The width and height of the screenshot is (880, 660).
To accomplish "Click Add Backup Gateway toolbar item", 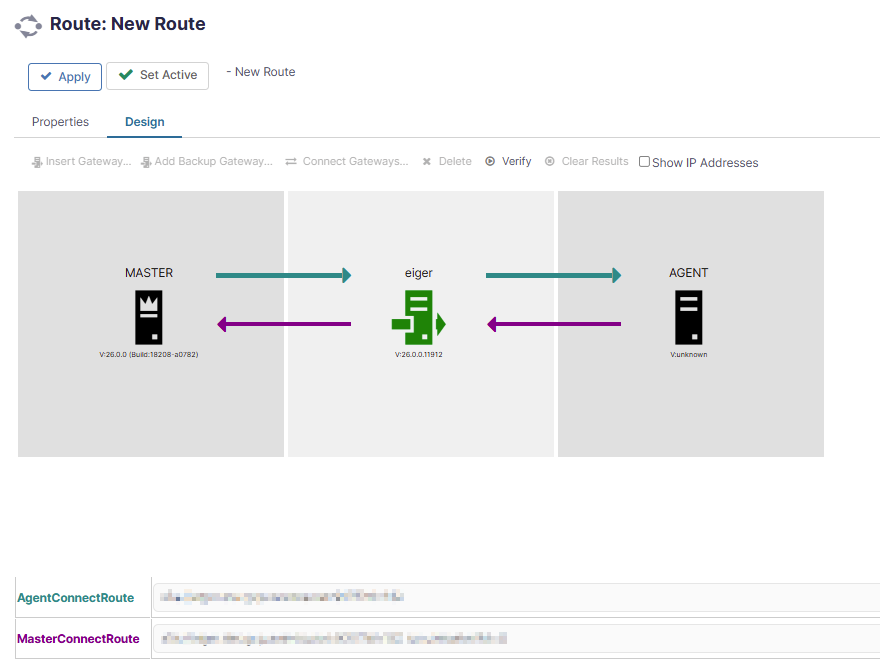I will [207, 162].
